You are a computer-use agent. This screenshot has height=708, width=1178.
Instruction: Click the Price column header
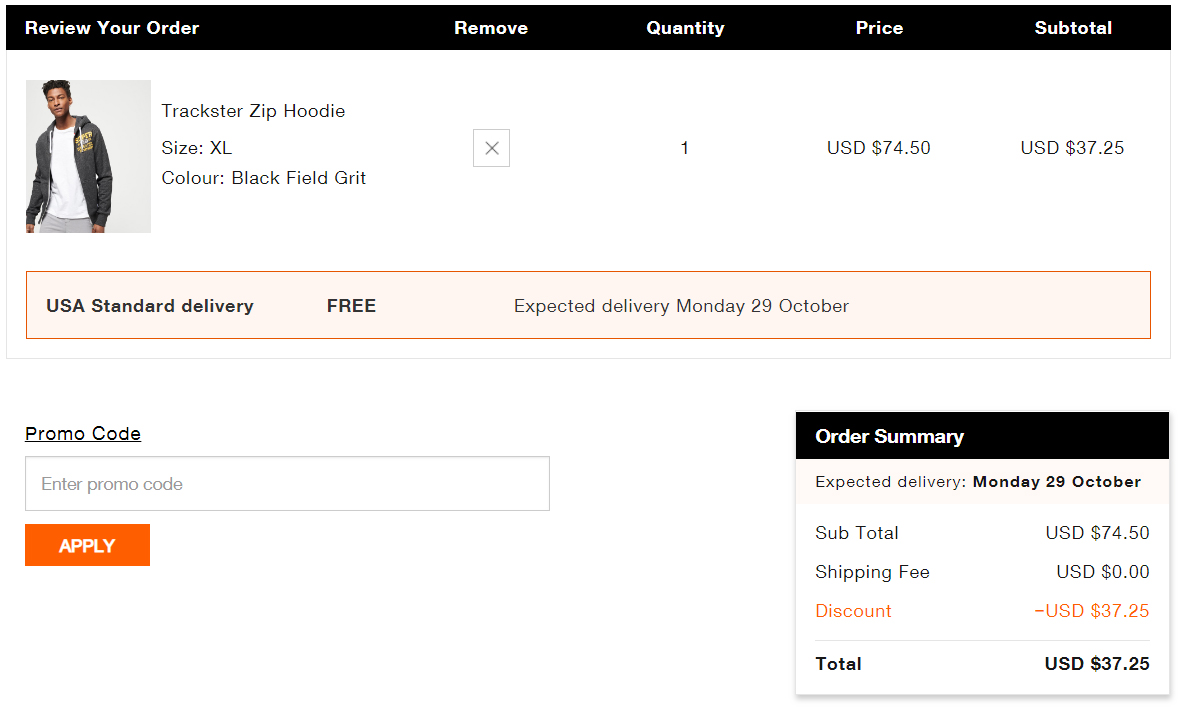point(879,28)
